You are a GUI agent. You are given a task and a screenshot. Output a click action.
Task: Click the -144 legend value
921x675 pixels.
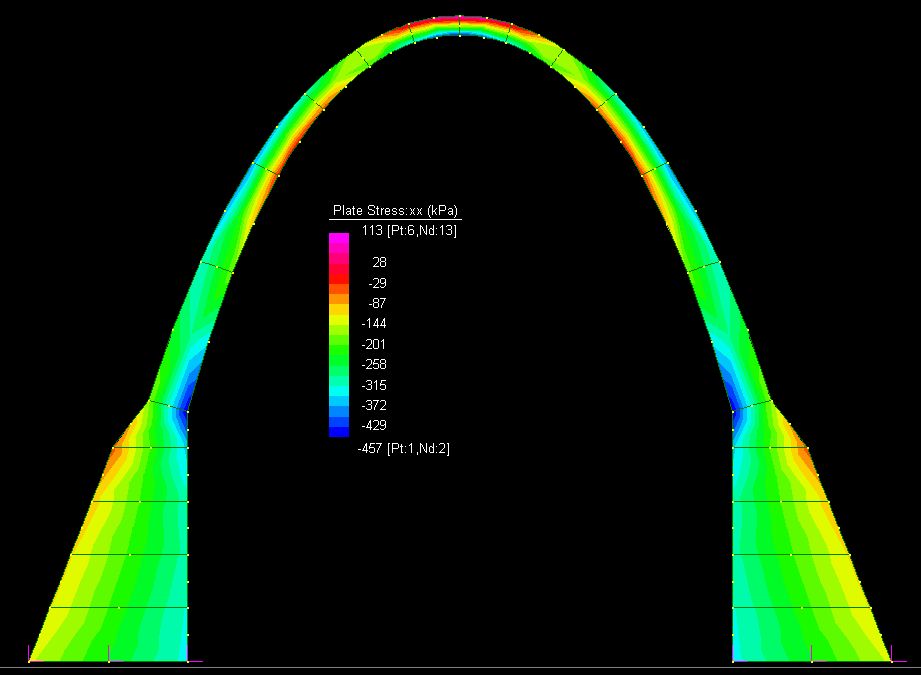click(x=374, y=324)
